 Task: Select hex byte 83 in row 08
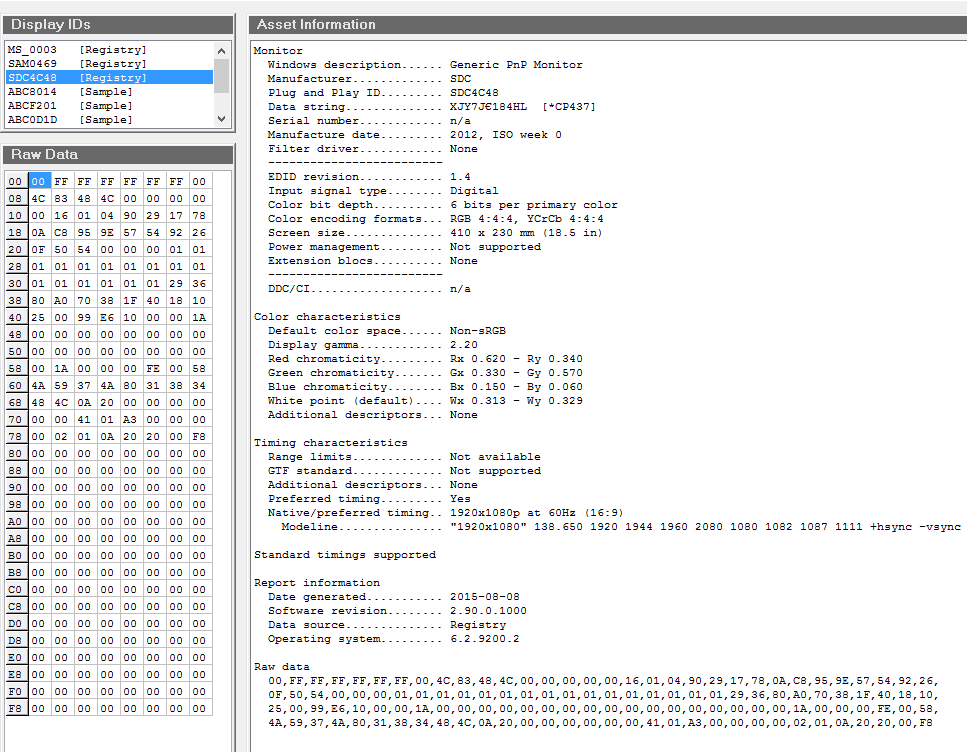click(x=61, y=199)
